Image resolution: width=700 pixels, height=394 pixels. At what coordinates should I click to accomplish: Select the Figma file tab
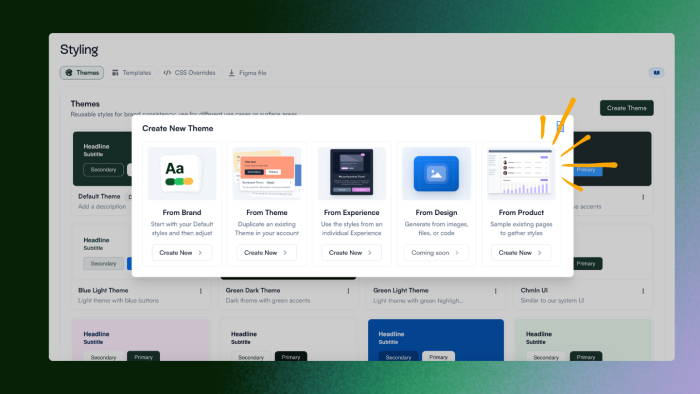tap(247, 73)
